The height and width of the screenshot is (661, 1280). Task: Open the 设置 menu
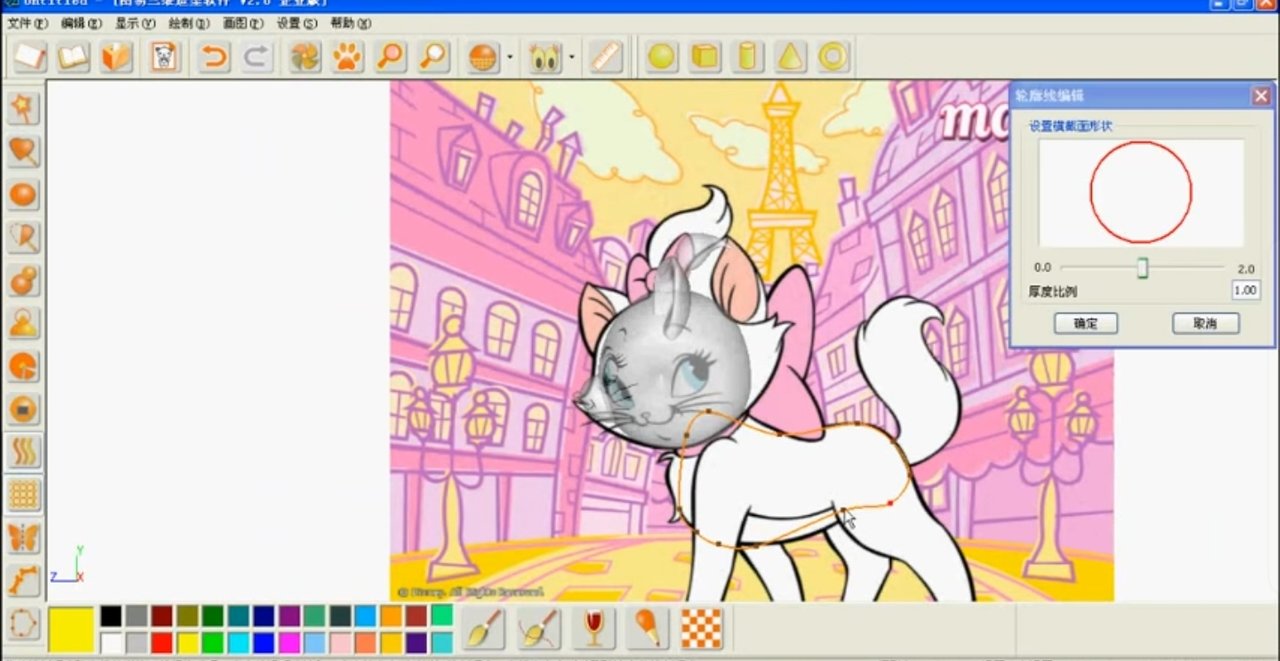tap(297, 23)
